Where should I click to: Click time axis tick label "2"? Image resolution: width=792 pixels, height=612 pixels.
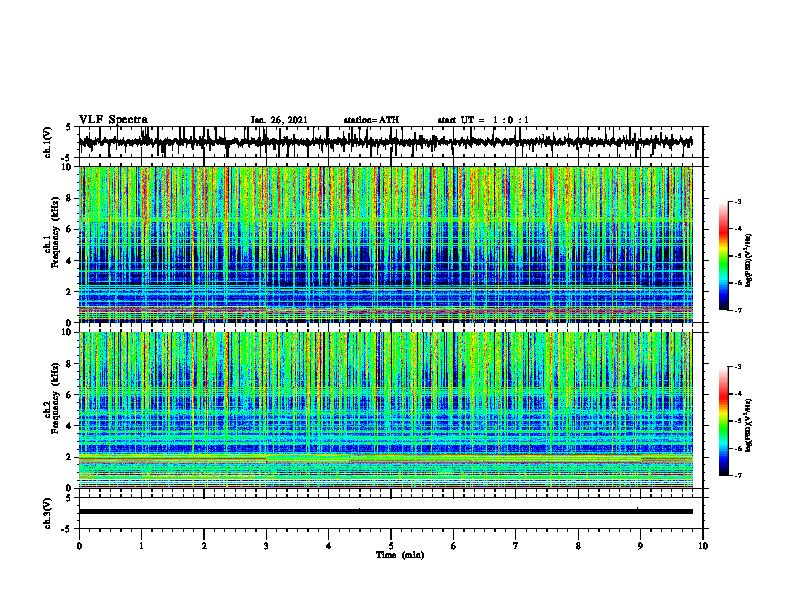click(x=204, y=546)
